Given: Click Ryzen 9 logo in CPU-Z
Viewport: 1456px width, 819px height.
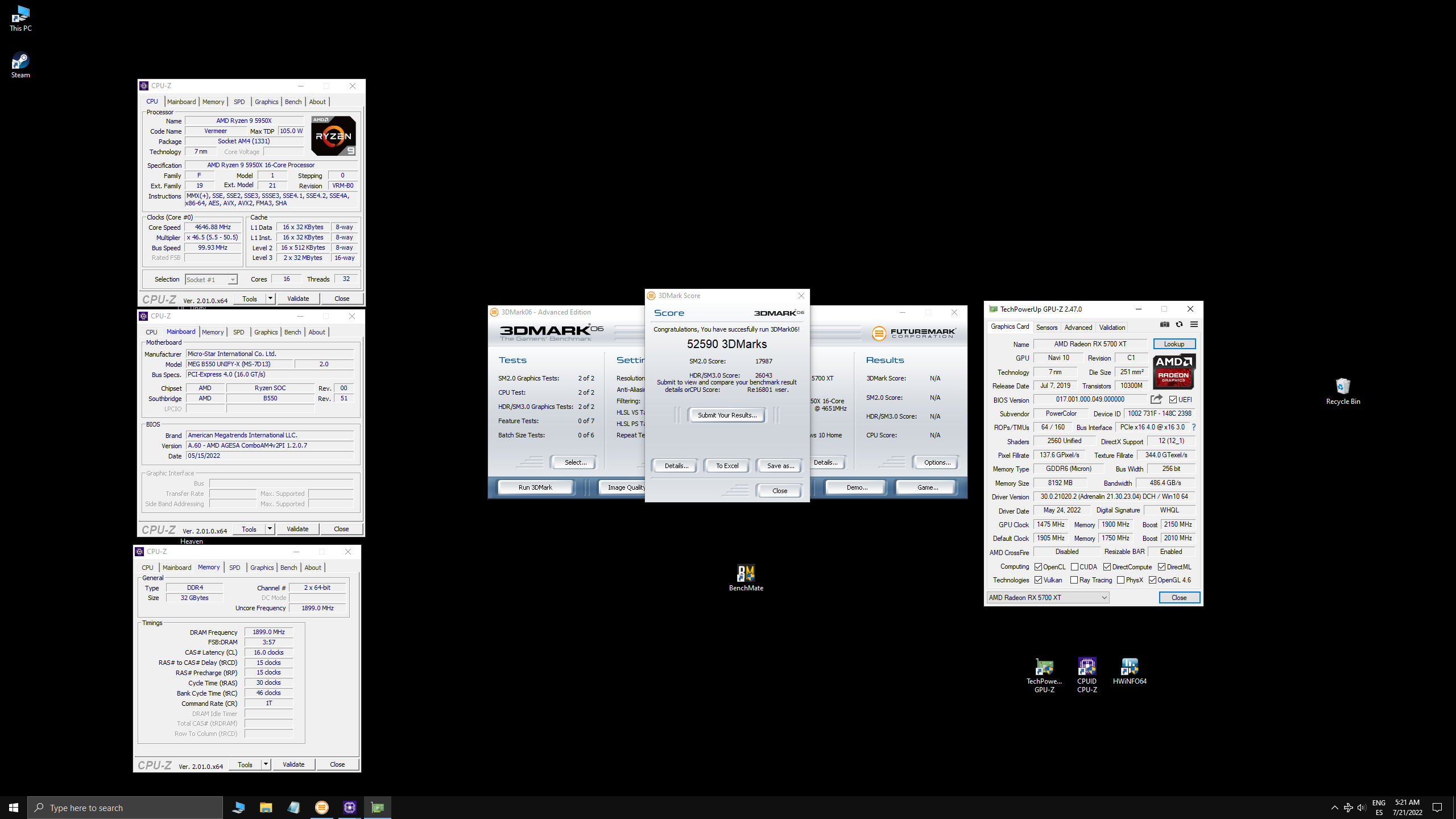Looking at the screenshot, I should (x=334, y=136).
